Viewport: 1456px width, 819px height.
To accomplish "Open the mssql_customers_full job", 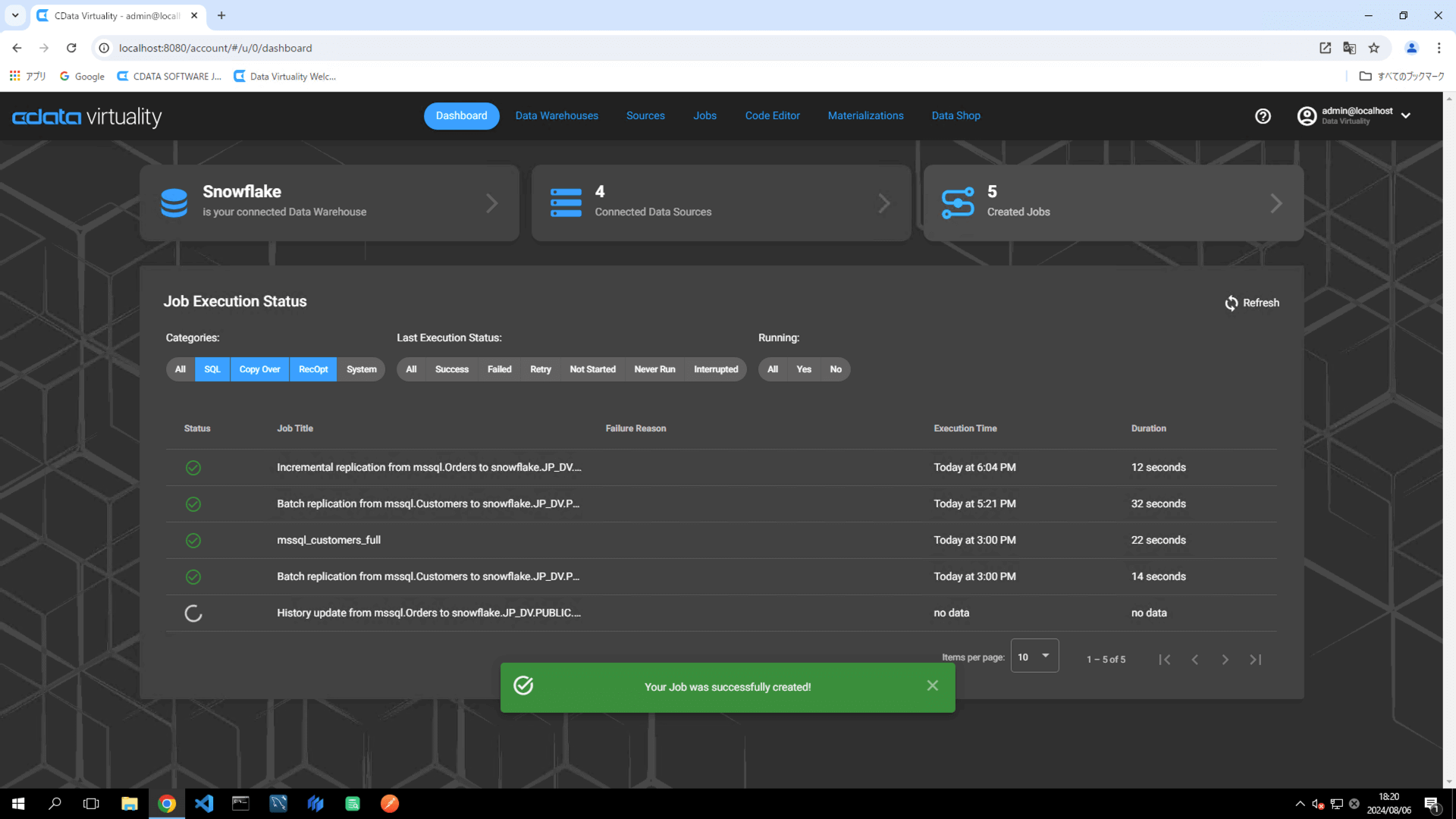I will 328,540.
